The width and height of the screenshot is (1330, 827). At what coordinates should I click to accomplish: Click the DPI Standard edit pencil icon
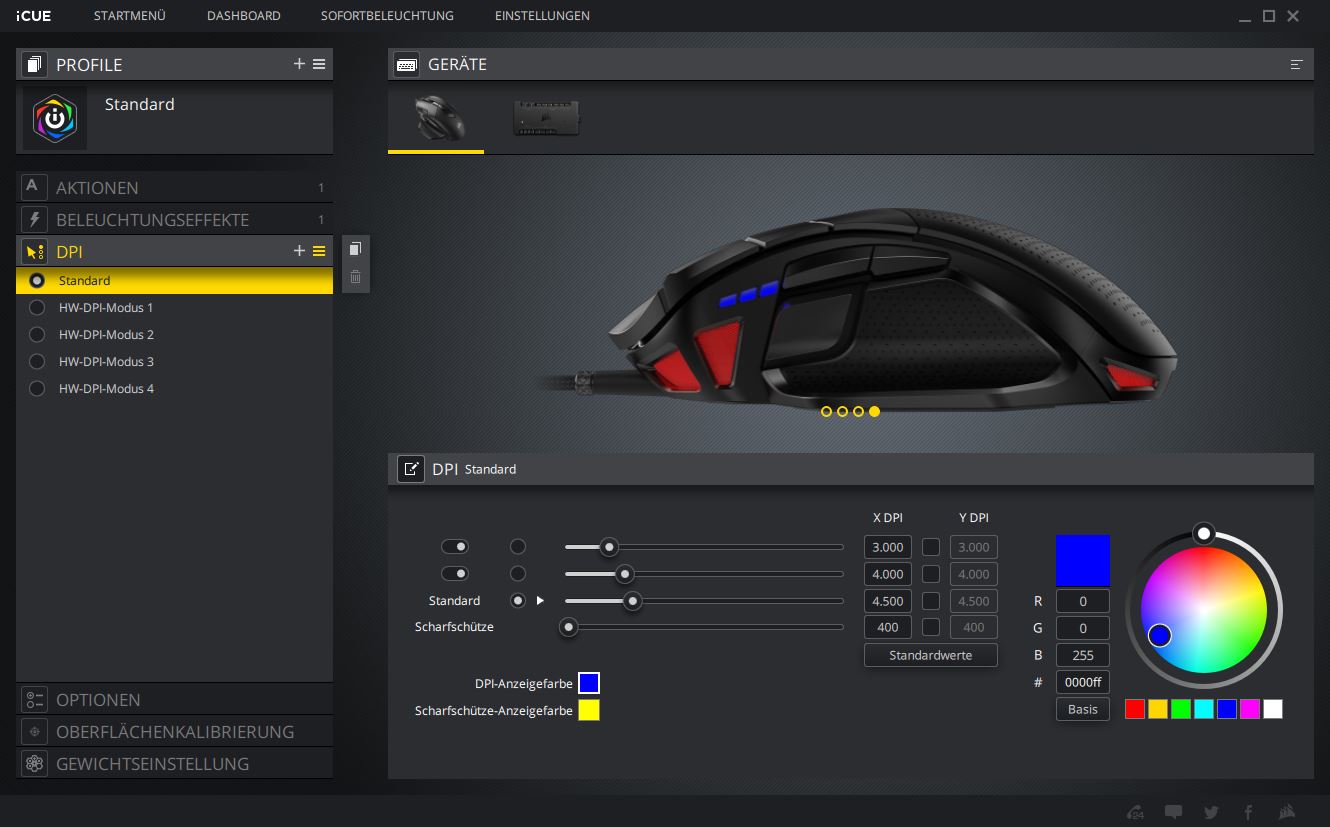410,469
